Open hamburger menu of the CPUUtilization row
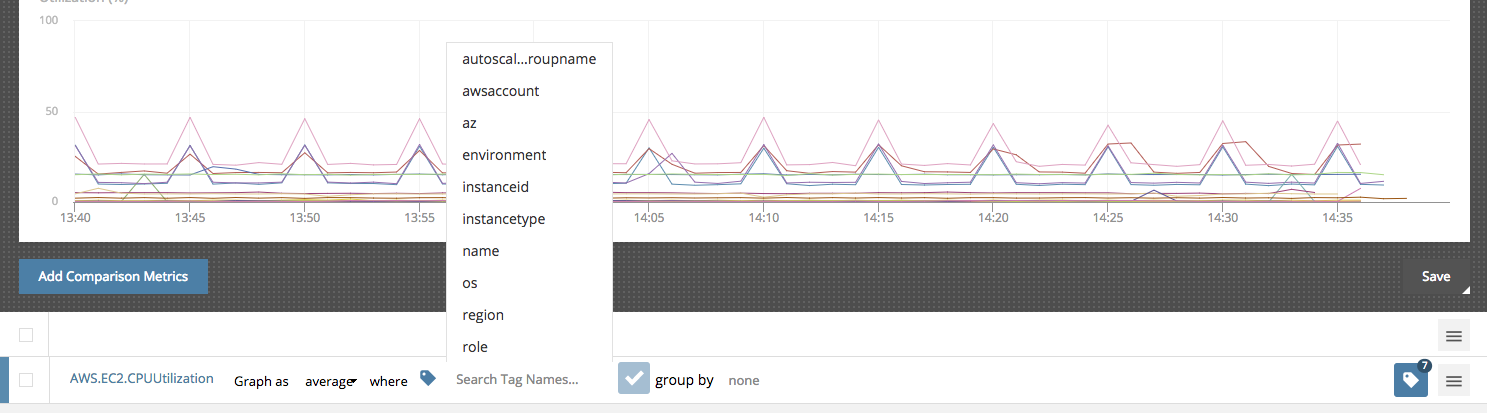This screenshot has height=413, width=1487. coord(1454,380)
